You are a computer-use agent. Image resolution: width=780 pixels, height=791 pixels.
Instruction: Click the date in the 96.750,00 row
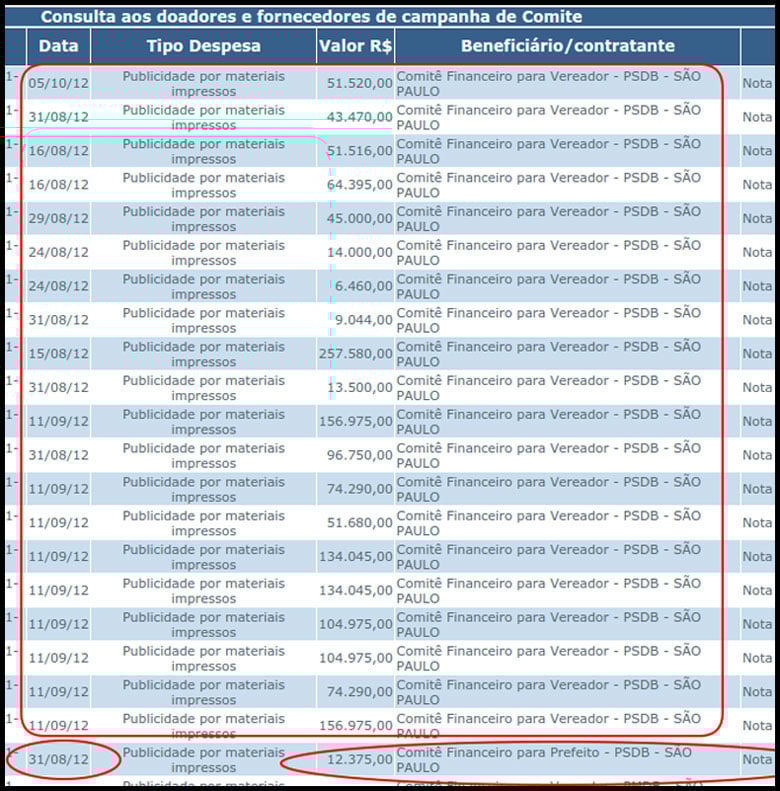coord(59,455)
